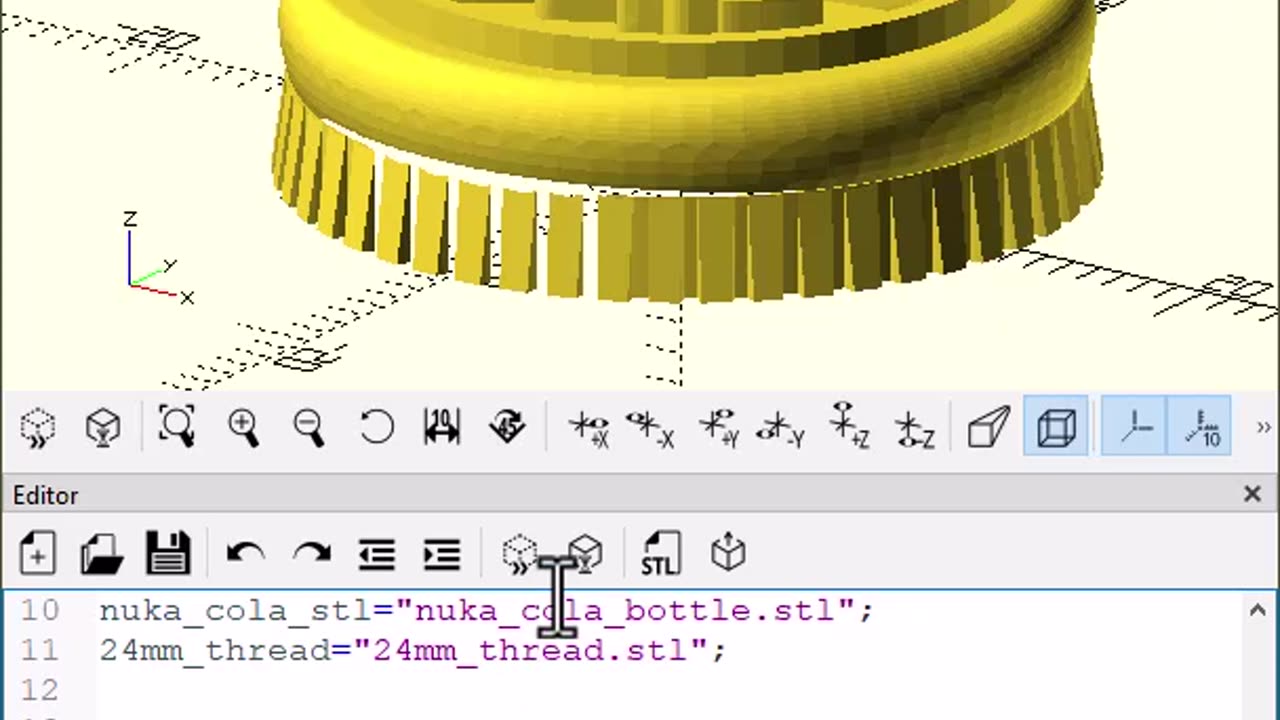
Task: Click line number 12 in gutter
Action: [40, 690]
